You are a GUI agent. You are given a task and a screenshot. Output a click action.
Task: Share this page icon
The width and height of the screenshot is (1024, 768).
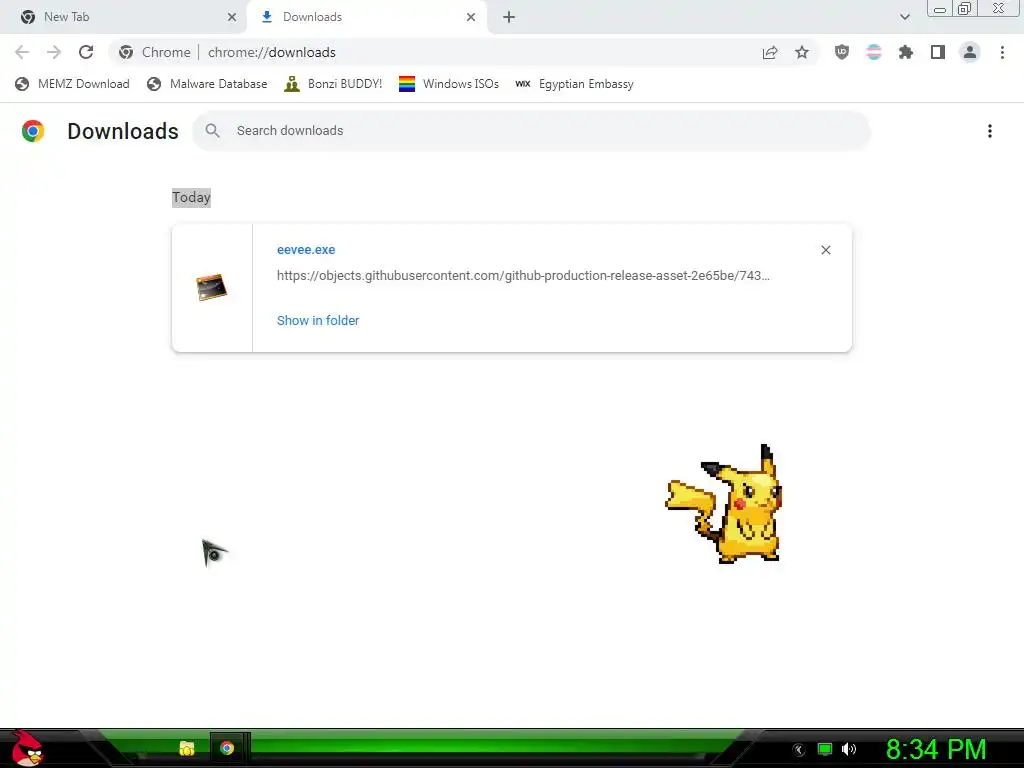[x=770, y=52]
